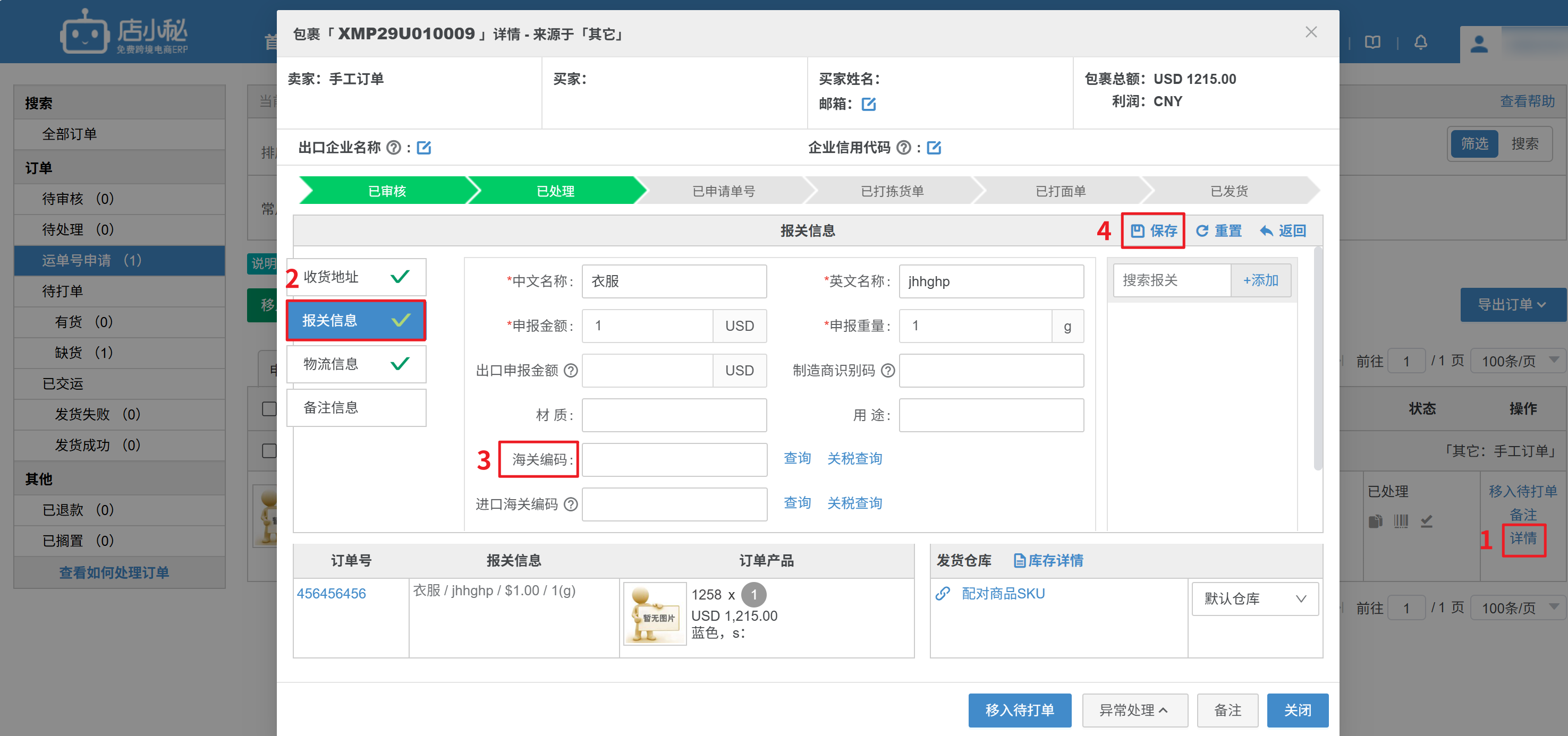
Task: Open the 默认仓库 warehouse dropdown
Action: (x=1255, y=598)
